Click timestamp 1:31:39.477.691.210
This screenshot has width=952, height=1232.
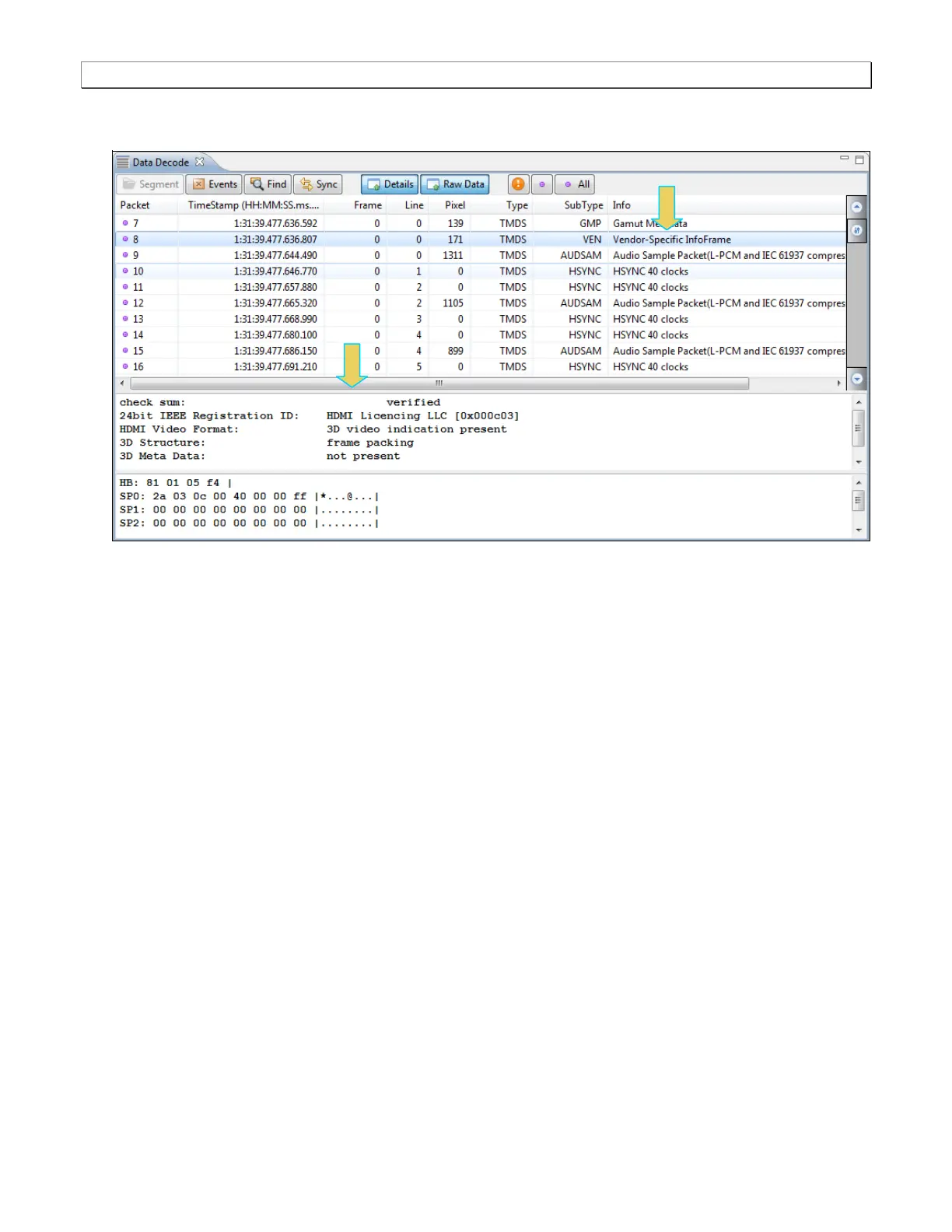pos(275,367)
